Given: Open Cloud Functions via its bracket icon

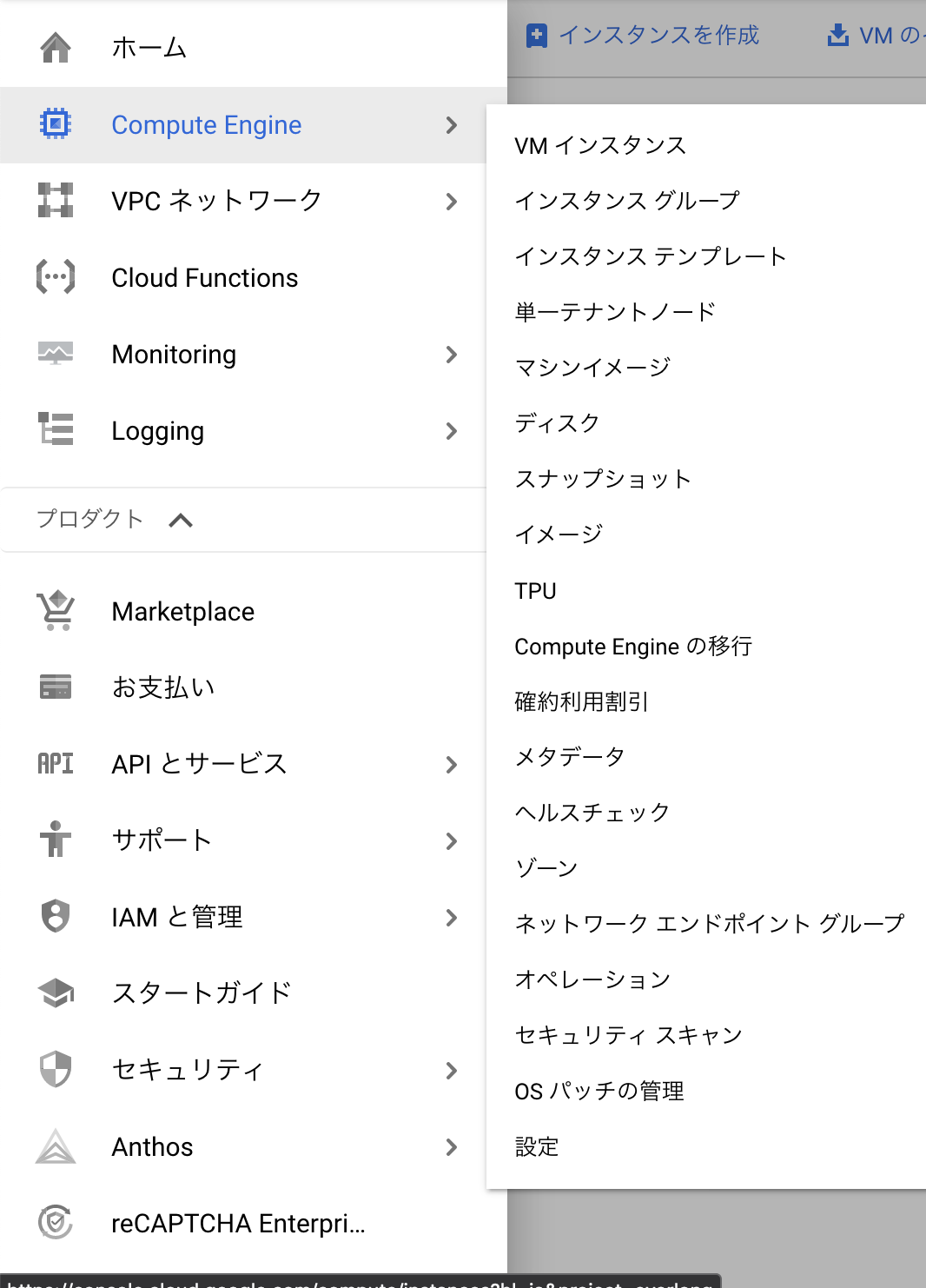Looking at the screenshot, I should [x=56, y=277].
